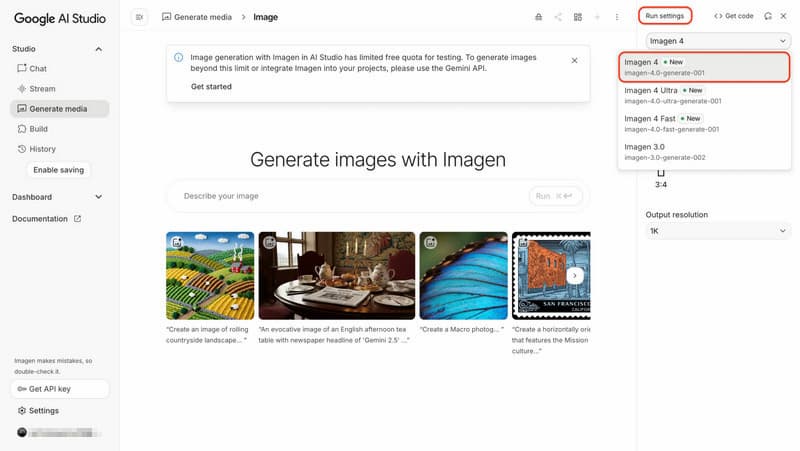Click the Settings gear icon
Screen dimensions: 800x451
pos(22,411)
